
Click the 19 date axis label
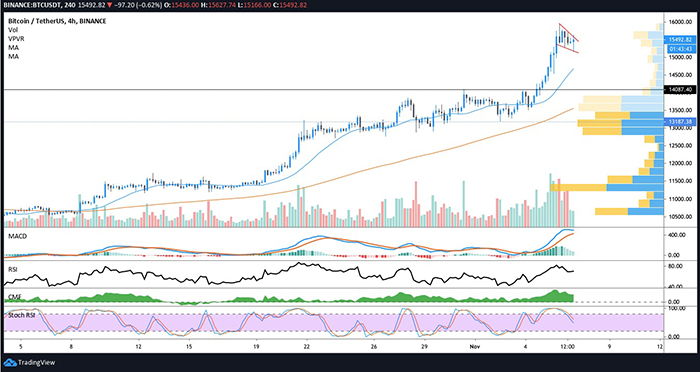point(256,346)
